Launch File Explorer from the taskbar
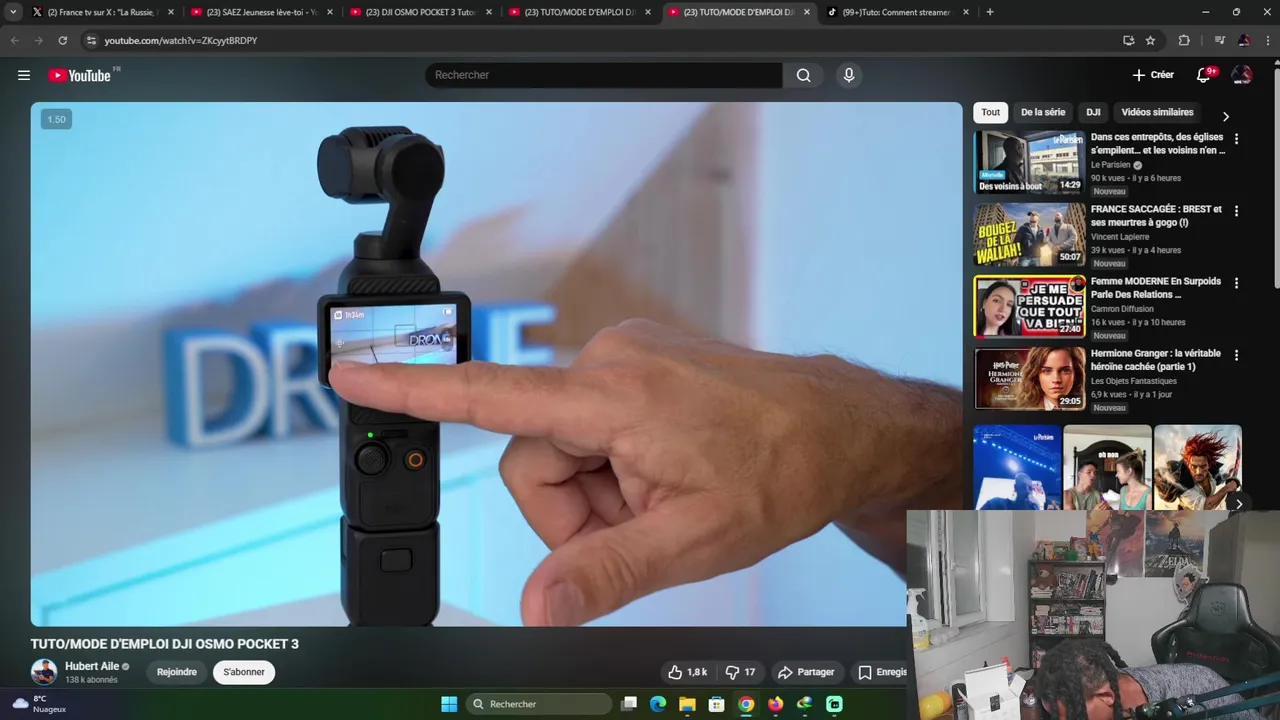 tap(687, 704)
